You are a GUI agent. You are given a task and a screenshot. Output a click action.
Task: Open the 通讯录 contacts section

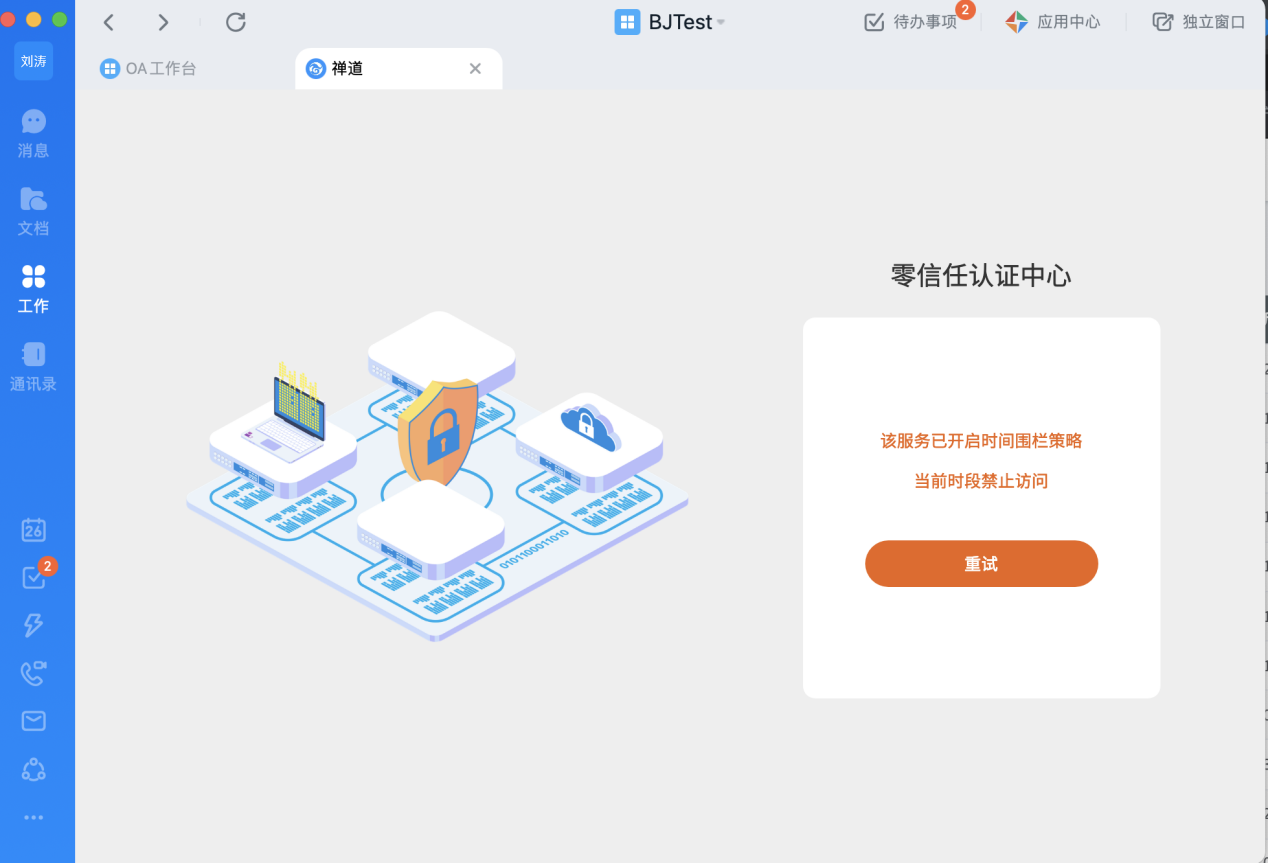(33, 366)
